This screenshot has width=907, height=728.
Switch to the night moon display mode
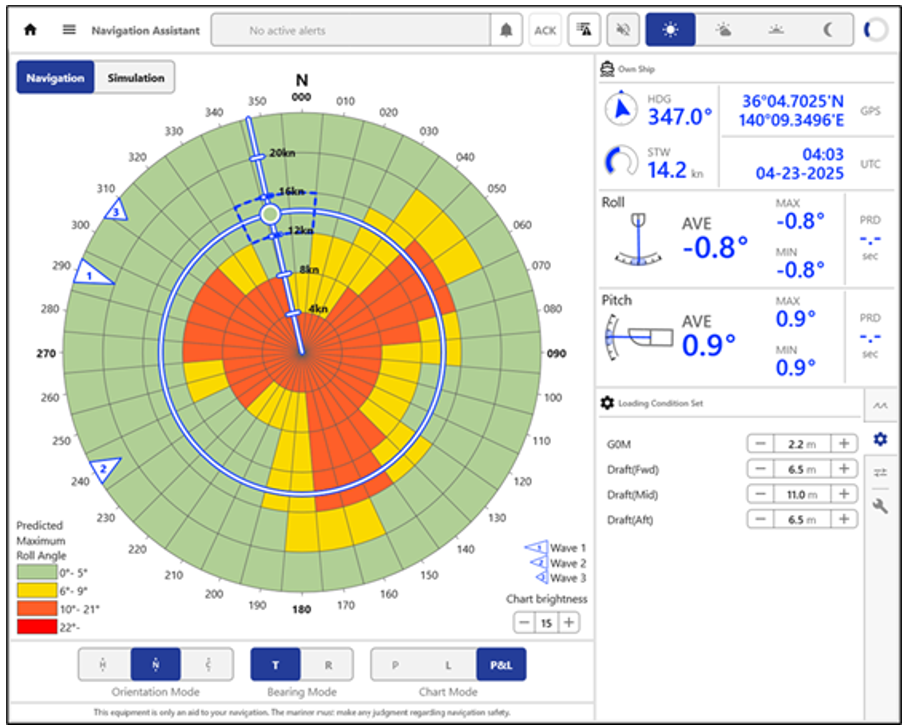pyautogui.click(x=828, y=30)
